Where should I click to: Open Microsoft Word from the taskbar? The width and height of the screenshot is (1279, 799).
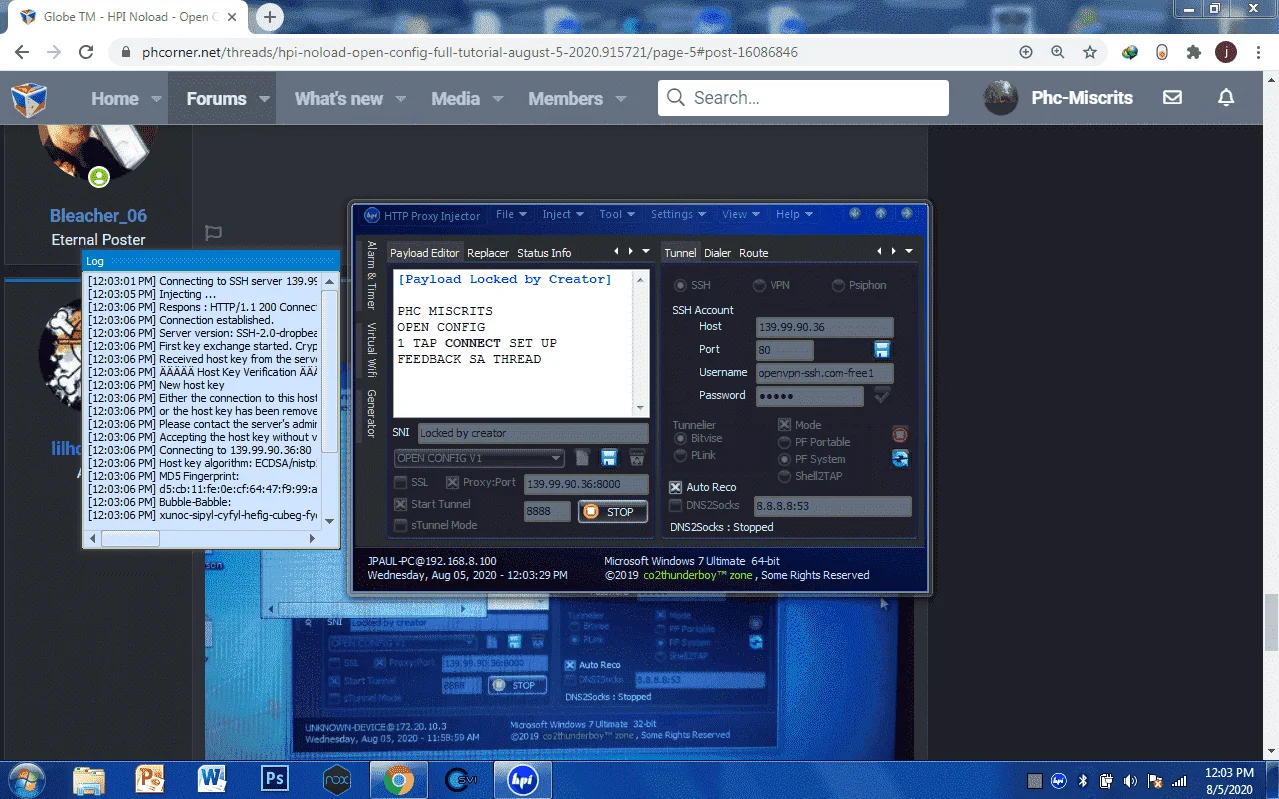(x=212, y=779)
